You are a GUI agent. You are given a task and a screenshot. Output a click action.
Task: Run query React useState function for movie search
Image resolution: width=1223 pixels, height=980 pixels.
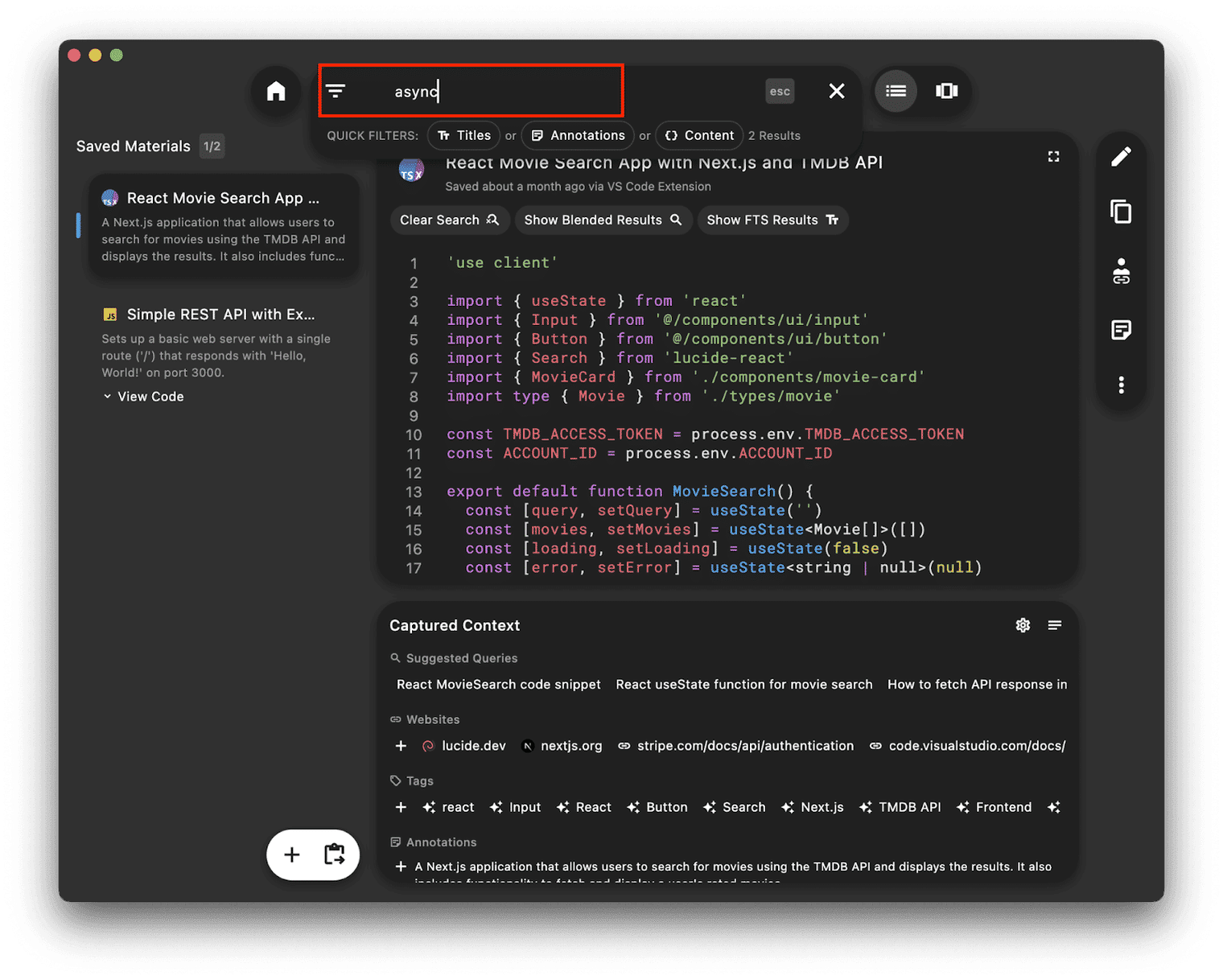(743, 684)
